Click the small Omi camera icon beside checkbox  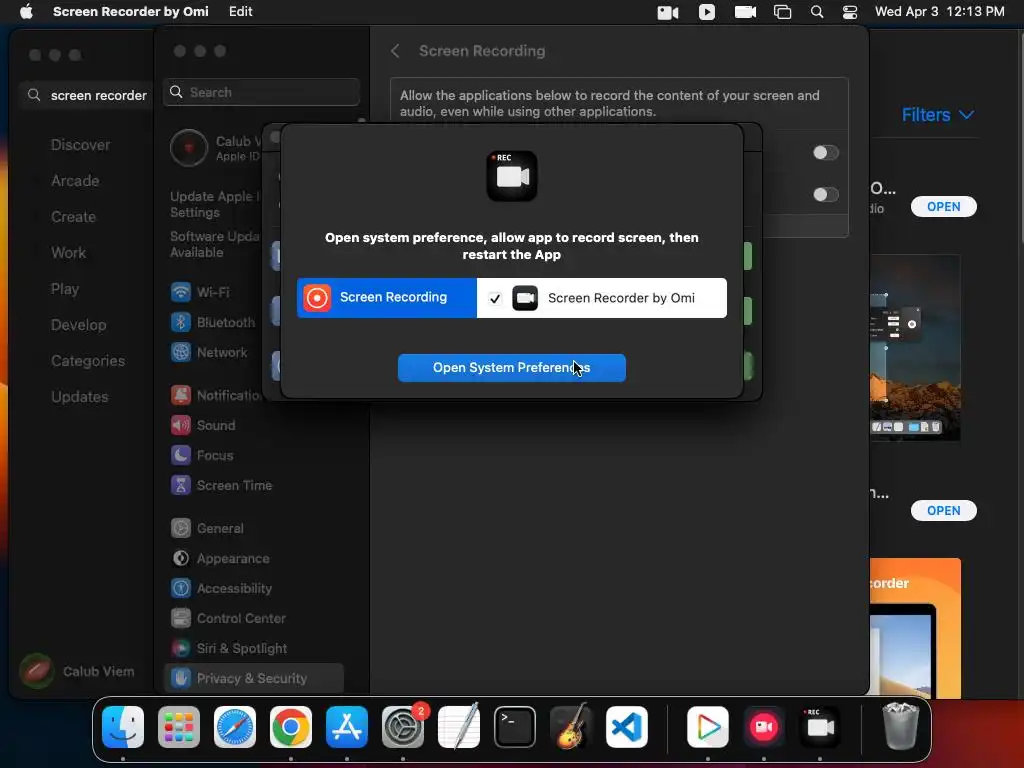click(525, 298)
